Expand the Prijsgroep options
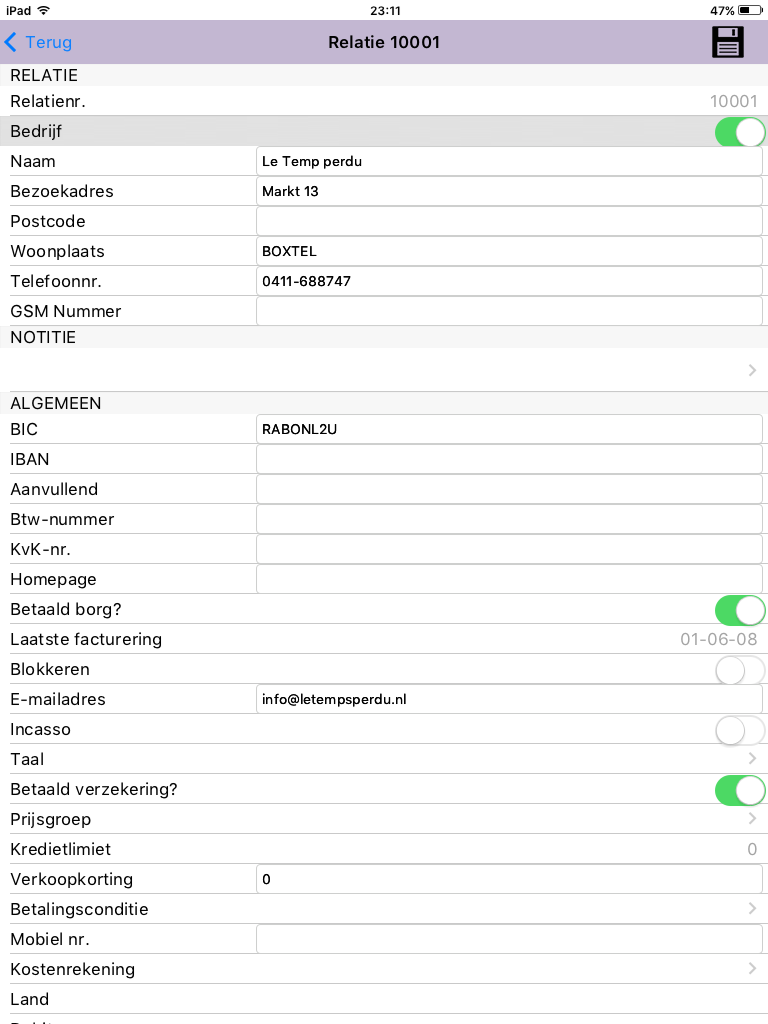 (384, 820)
